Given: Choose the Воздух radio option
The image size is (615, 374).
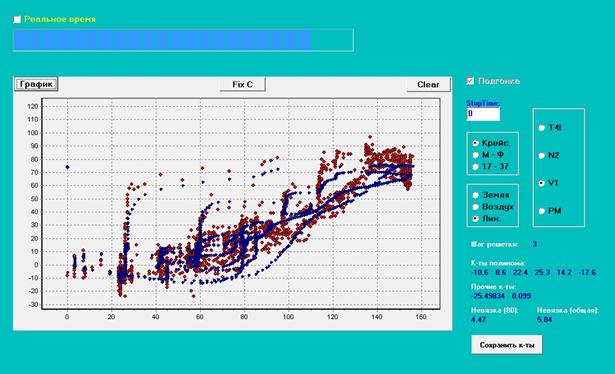Looking at the screenshot, I should click(x=476, y=207).
